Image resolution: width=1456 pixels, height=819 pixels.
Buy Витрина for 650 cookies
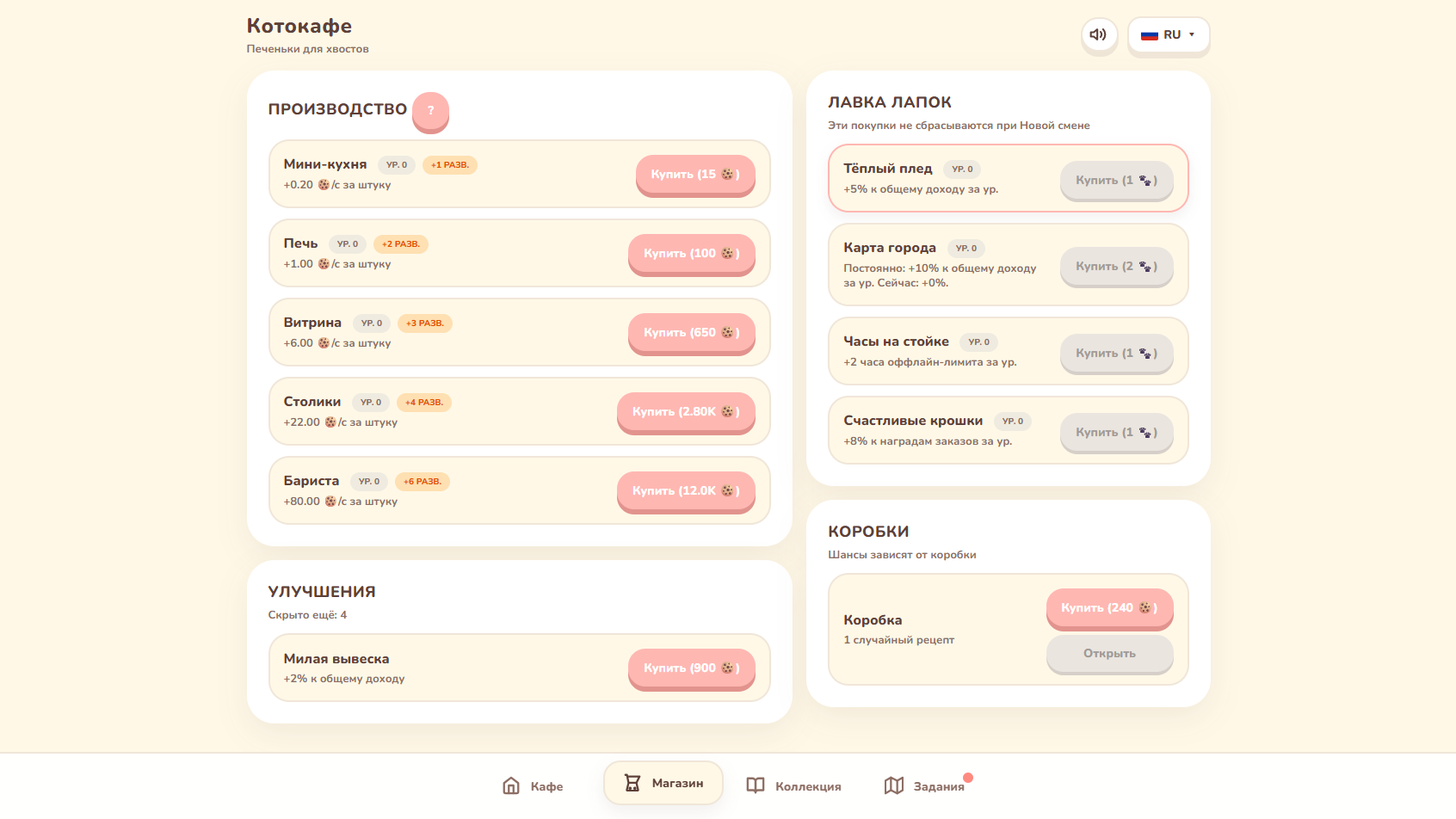pos(692,333)
